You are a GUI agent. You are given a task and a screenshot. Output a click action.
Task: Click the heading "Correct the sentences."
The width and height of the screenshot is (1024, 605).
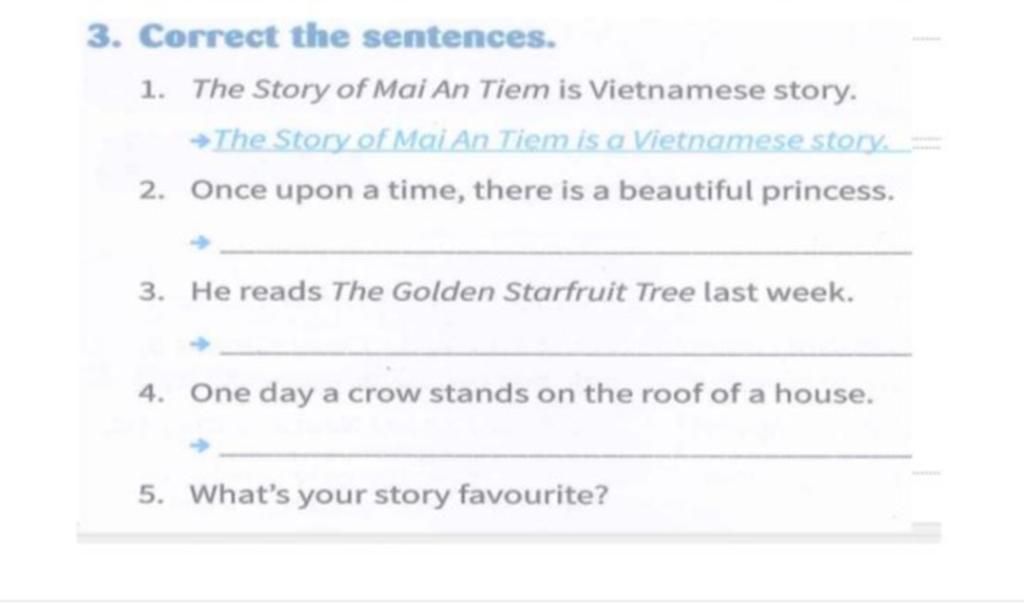345,37
